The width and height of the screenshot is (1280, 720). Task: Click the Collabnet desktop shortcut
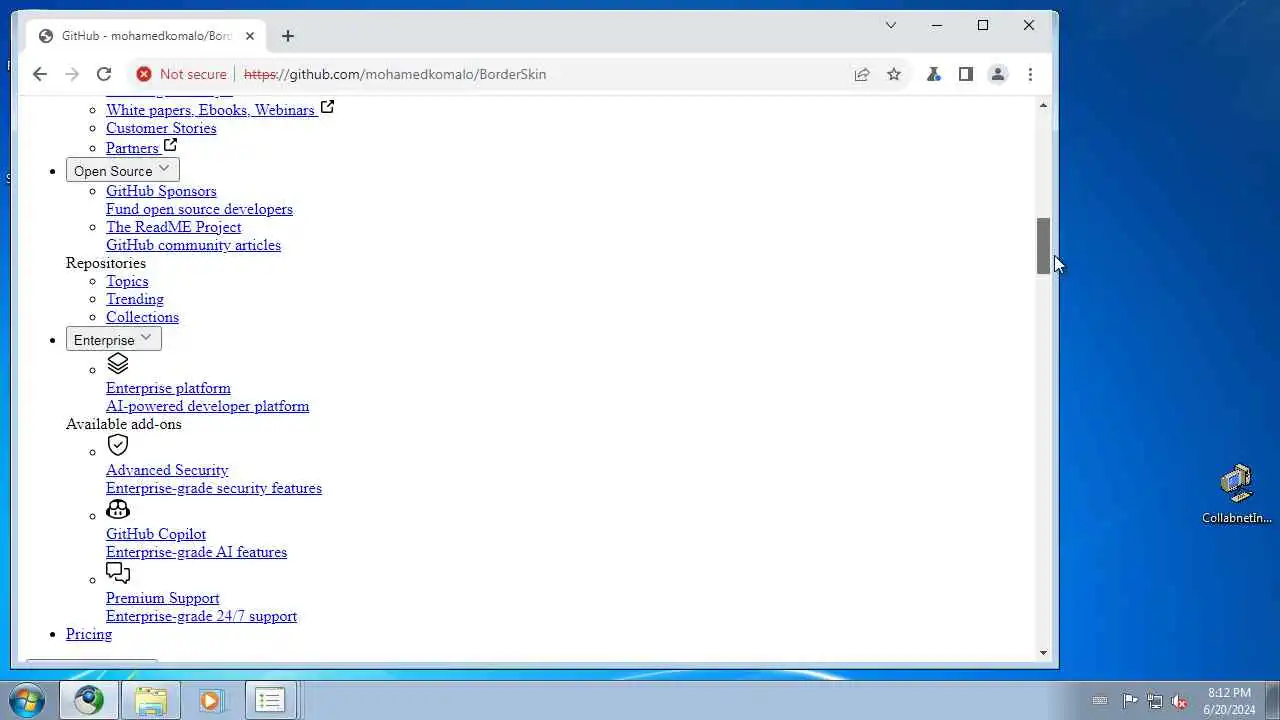pos(1237,494)
